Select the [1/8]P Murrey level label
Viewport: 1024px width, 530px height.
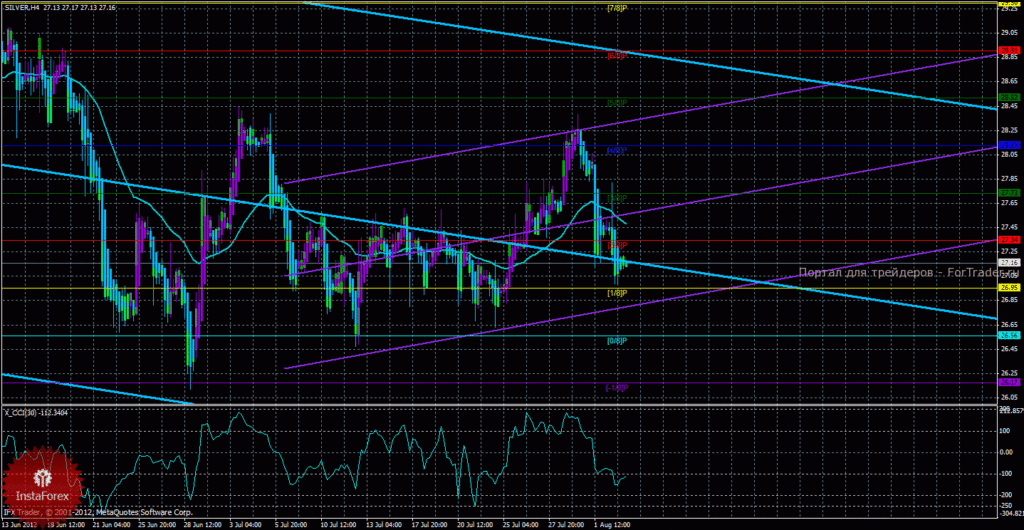[616, 292]
